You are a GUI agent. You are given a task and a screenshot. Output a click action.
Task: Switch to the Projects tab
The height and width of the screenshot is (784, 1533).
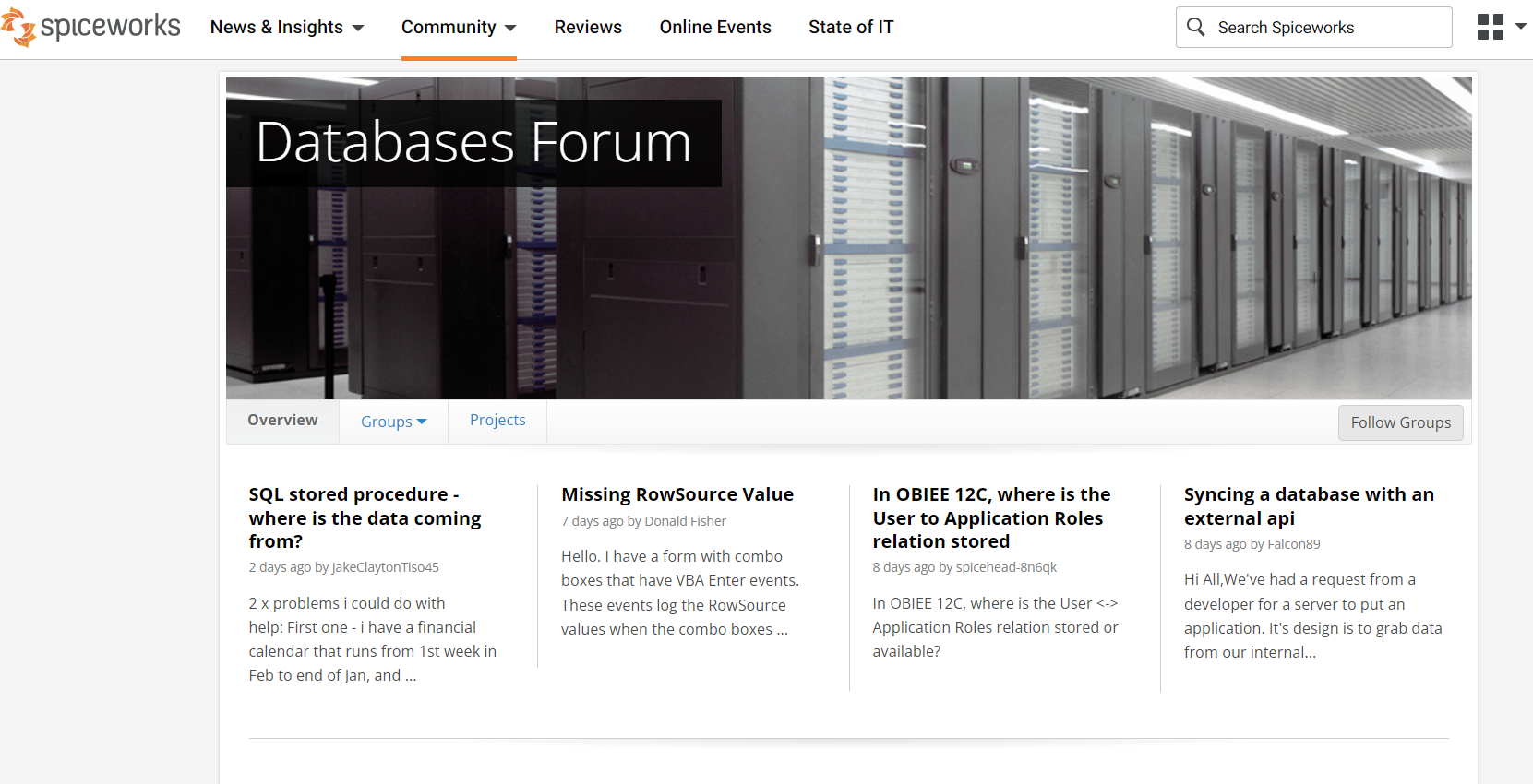click(497, 421)
